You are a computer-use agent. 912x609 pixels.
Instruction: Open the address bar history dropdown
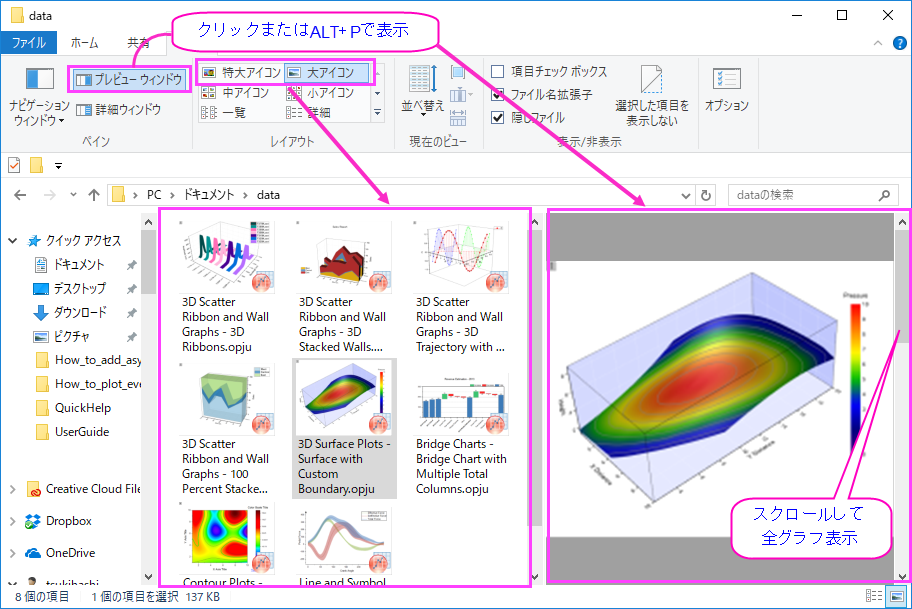coord(686,195)
